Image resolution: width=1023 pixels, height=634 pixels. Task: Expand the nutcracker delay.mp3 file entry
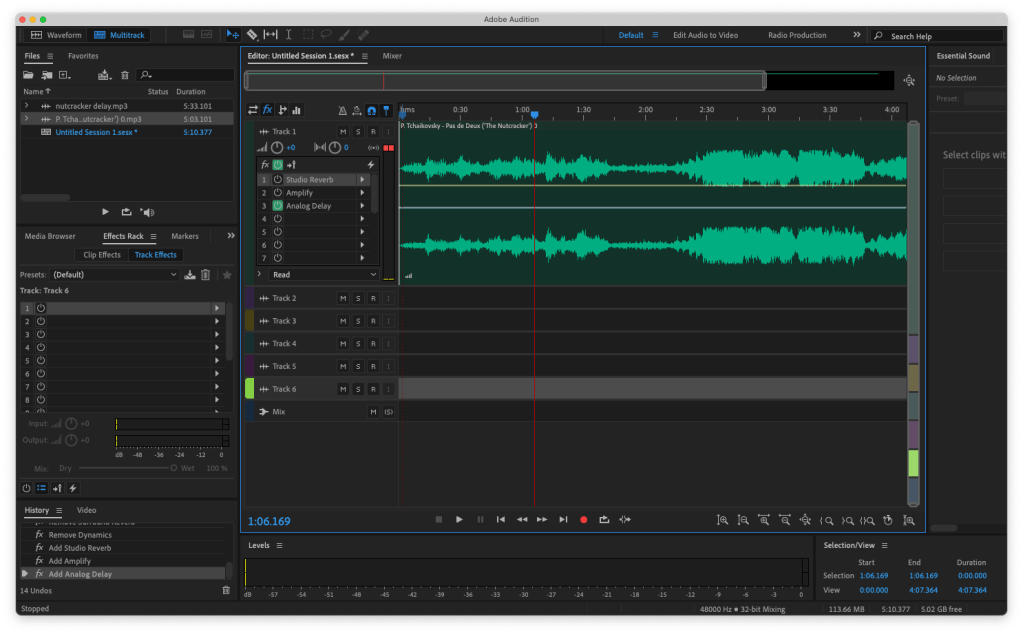click(x=26, y=105)
